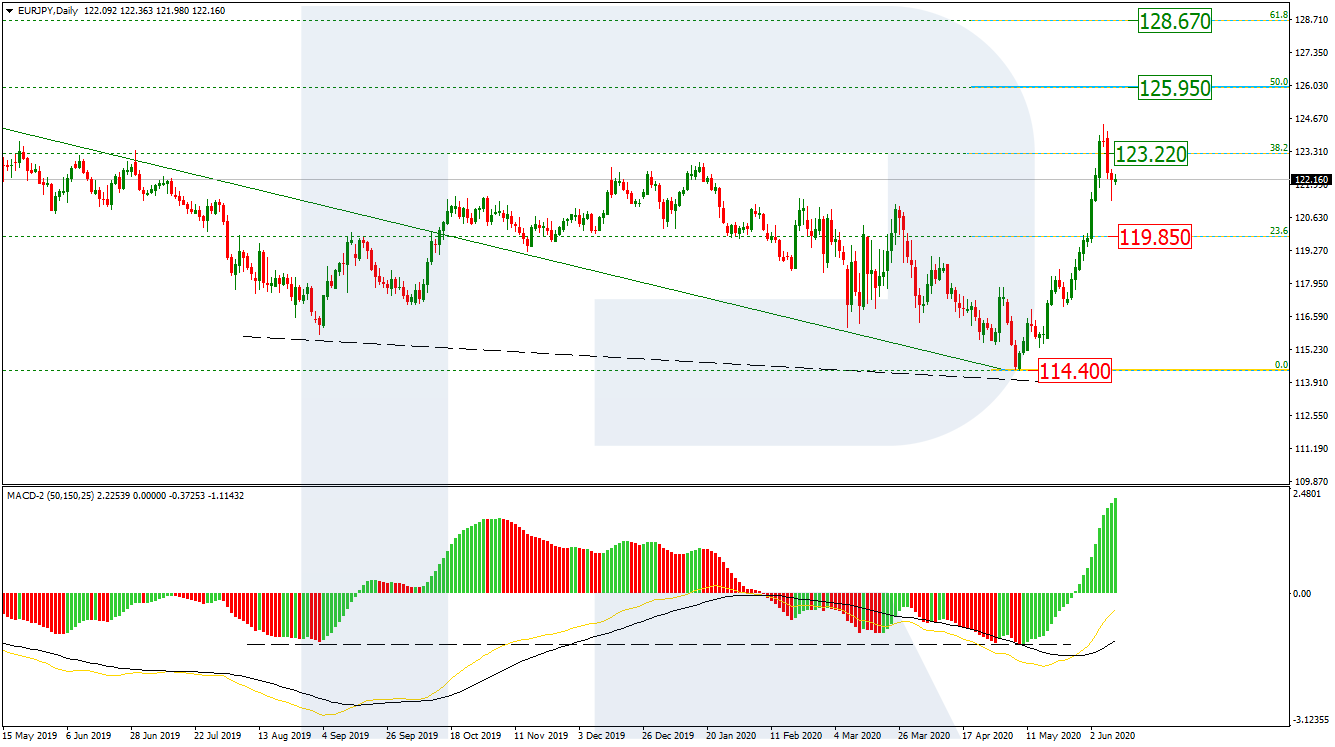This screenshot has height=747, width=1335.
Task: Click 126.030 on the price axis
Action: pos(1310,86)
